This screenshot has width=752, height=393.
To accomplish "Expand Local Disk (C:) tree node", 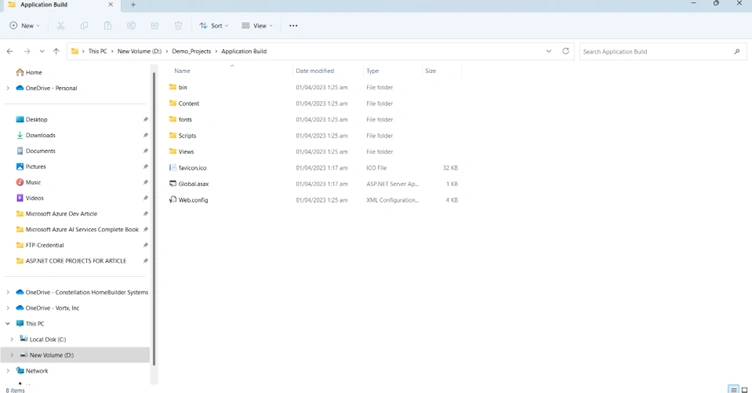I will 12,339.
